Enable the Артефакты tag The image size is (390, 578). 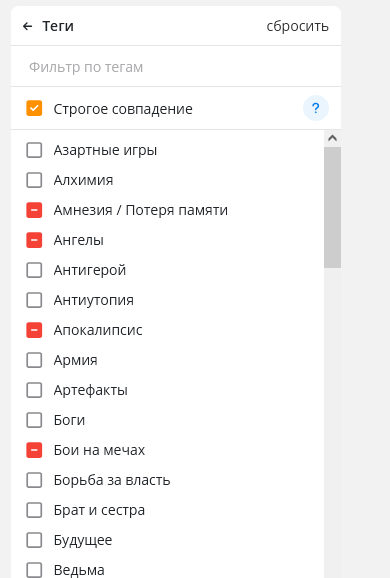(34, 390)
